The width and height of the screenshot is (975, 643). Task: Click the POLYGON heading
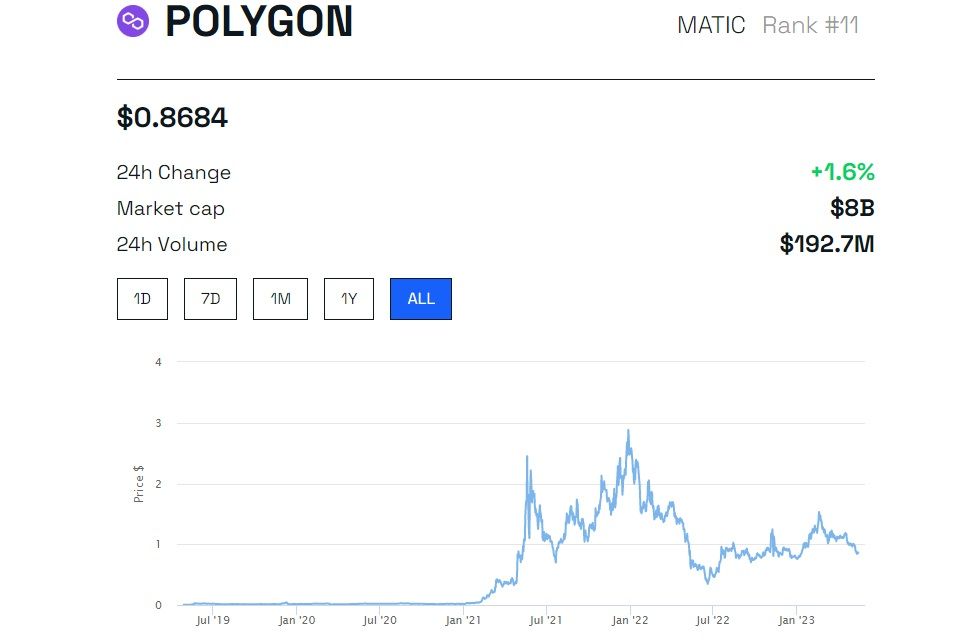click(x=259, y=22)
